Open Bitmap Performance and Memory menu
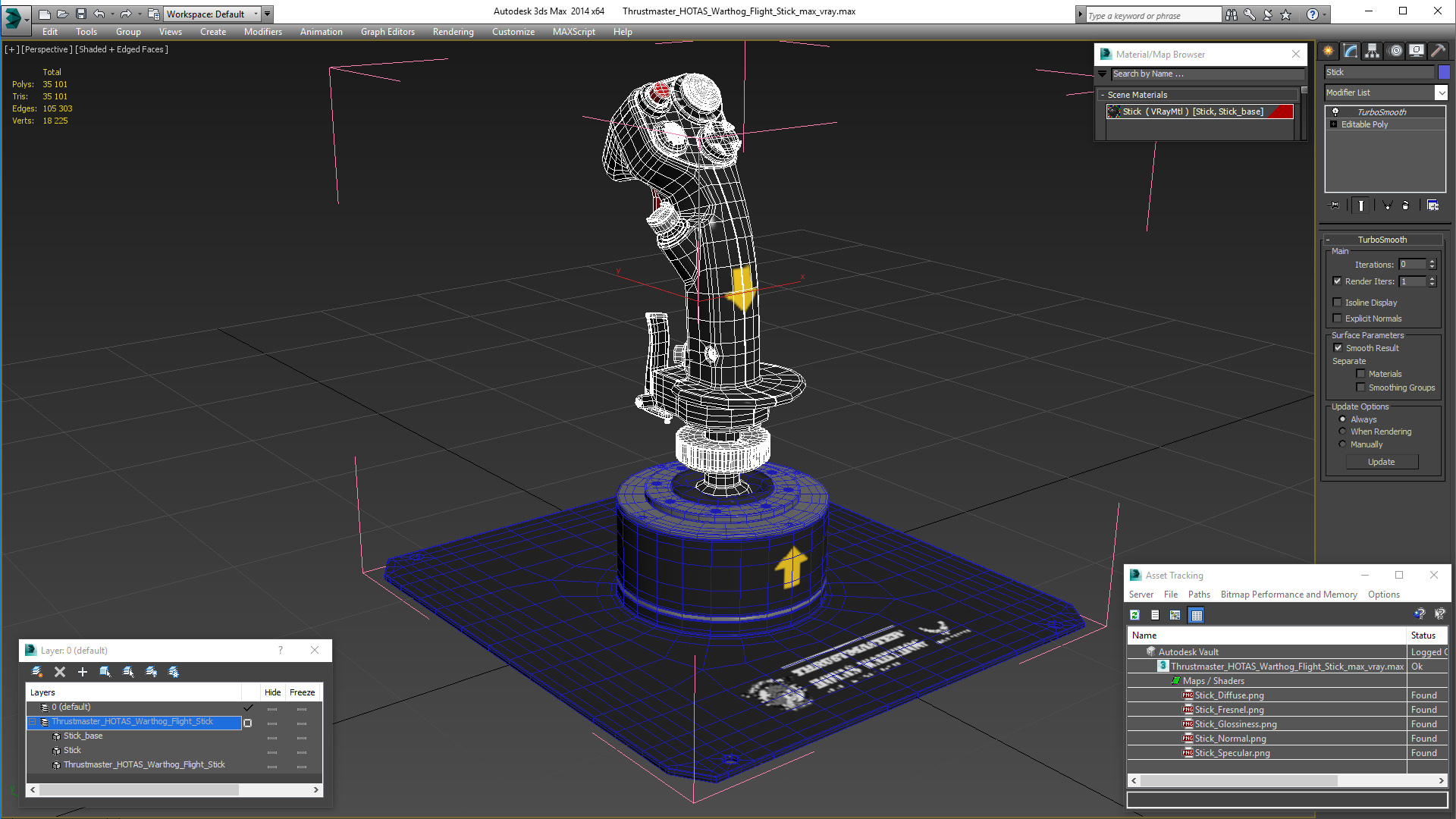This screenshot has height=819, width=1456. 1288,595
